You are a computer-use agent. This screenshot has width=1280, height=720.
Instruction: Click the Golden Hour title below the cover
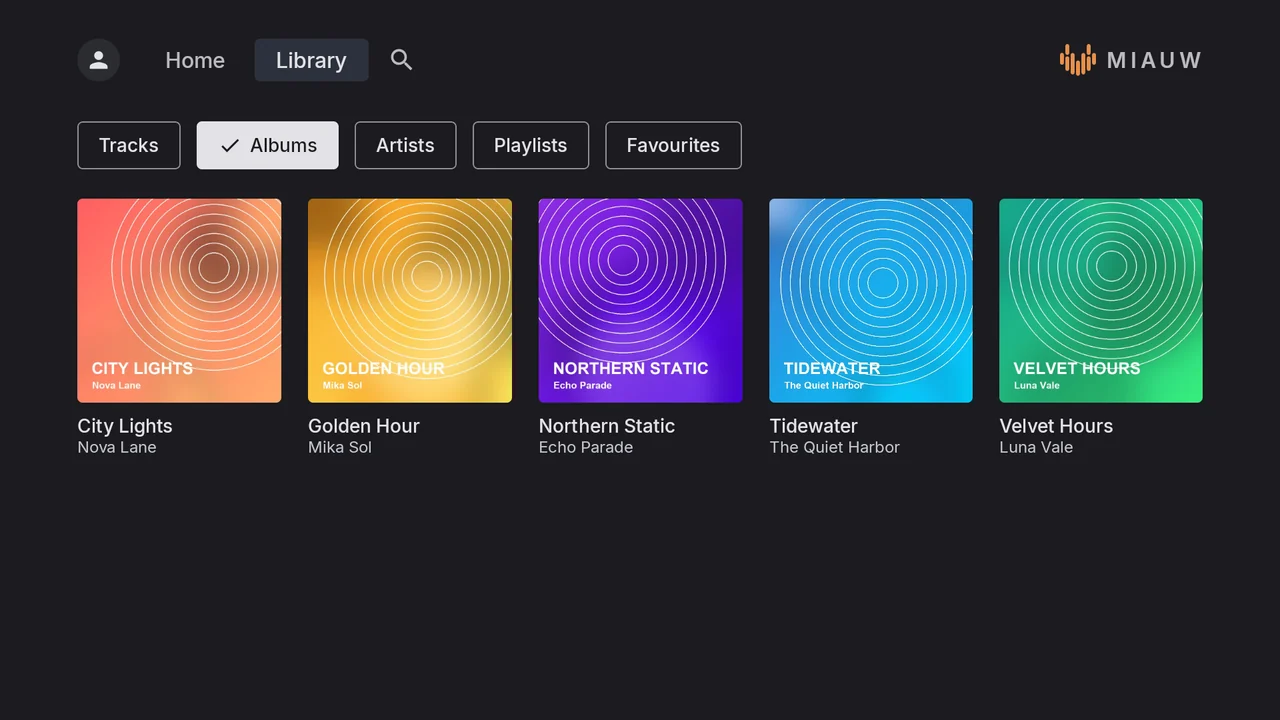click(x=364, y=426)
